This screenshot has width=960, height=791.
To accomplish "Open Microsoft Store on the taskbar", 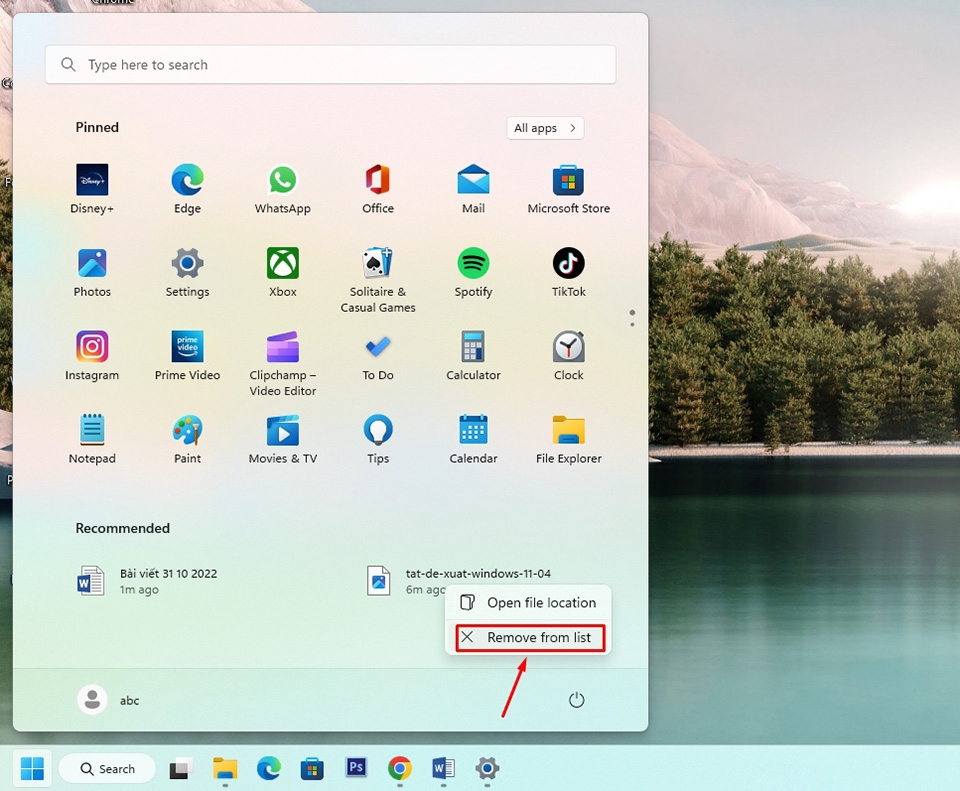I will [x=312, y=768].
